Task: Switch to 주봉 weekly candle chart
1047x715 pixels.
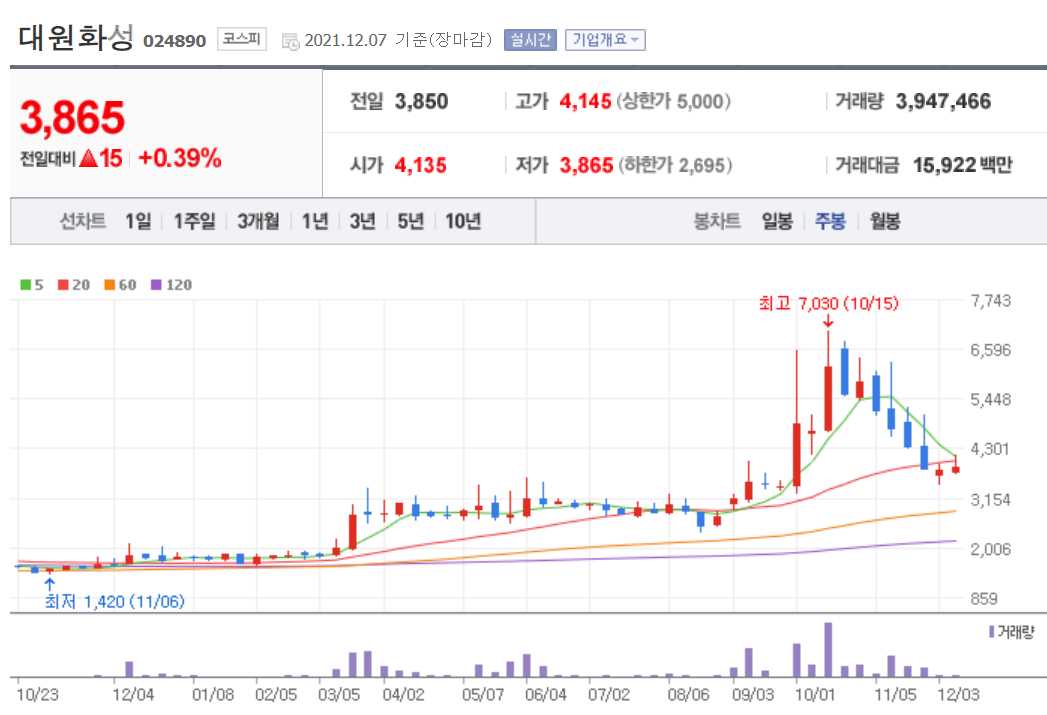Action: tap(831, 221)
